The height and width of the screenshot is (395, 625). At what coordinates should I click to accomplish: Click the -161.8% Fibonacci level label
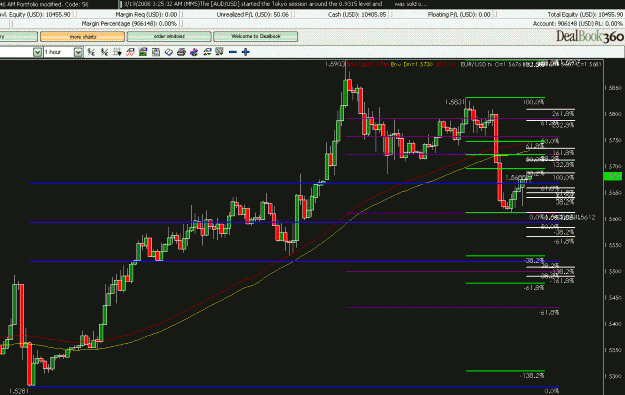click(x=562, y=281)
